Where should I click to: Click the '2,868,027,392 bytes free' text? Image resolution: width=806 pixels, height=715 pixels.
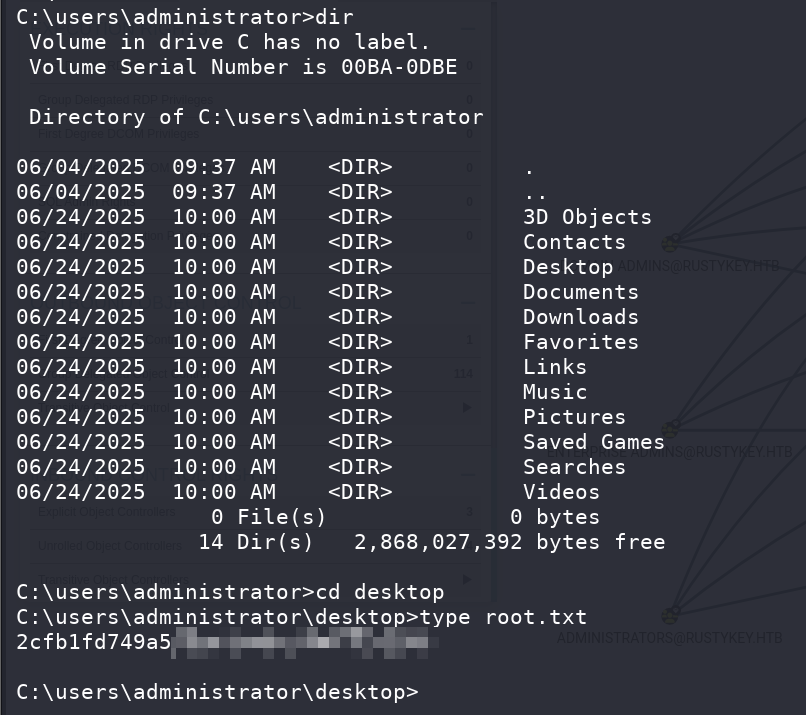coord(509,542)
